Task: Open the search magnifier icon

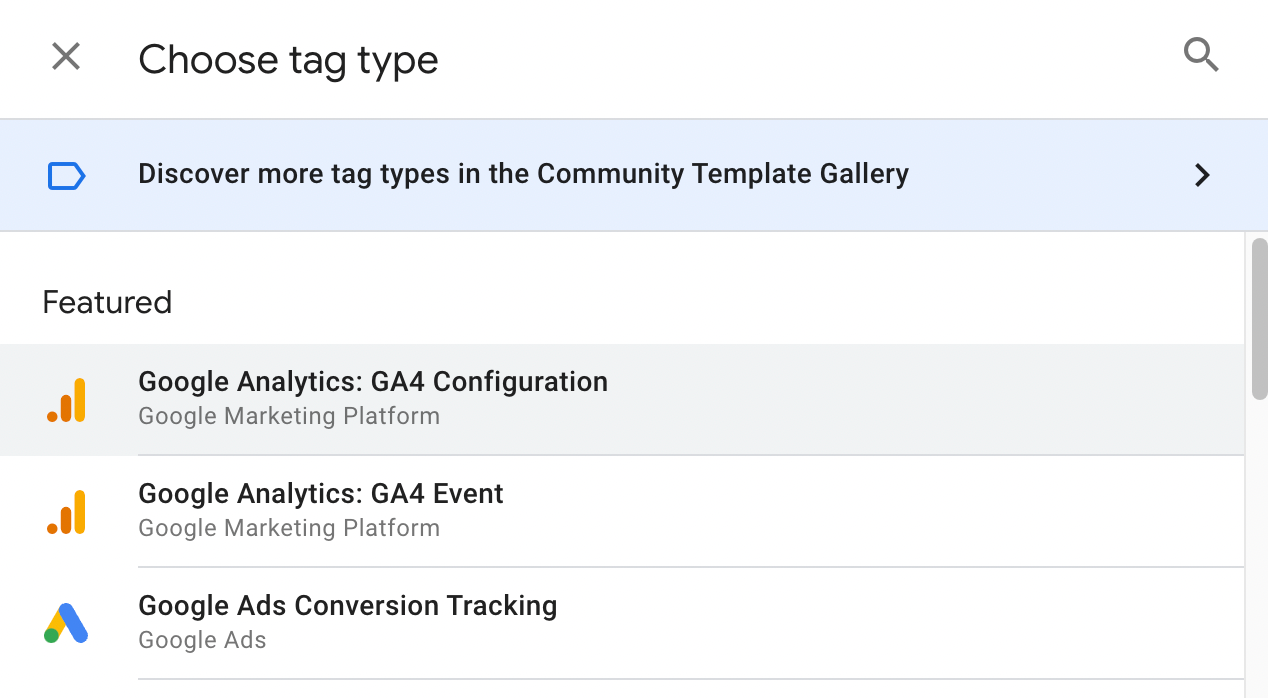Action: pos(1201,56)
